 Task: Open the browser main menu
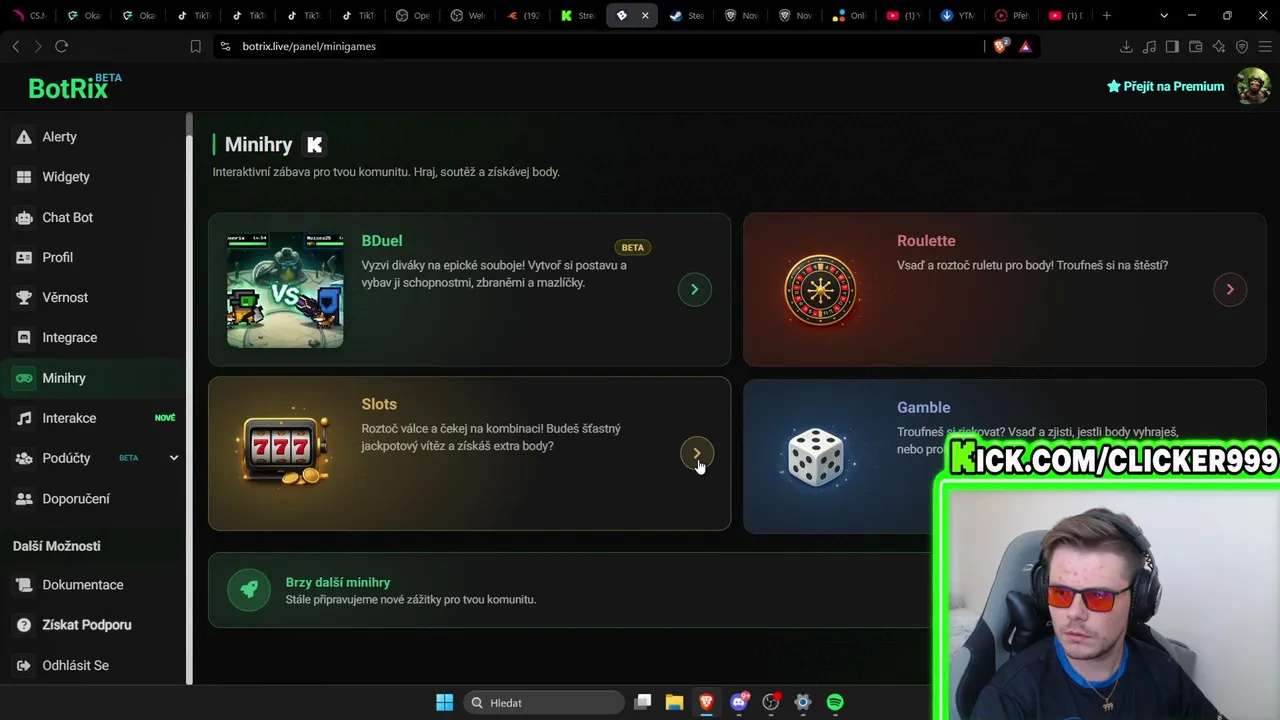1265,46
